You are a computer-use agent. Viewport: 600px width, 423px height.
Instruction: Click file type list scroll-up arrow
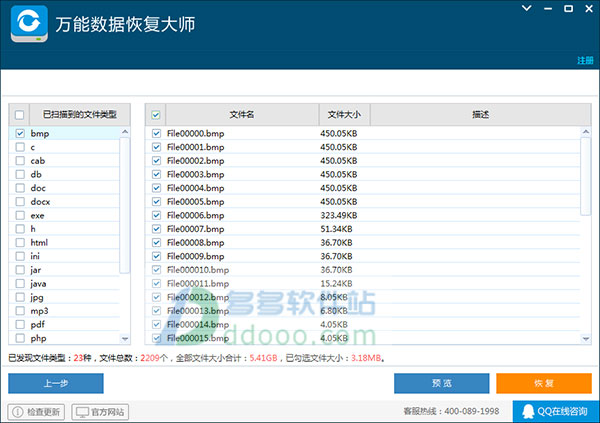125,132
